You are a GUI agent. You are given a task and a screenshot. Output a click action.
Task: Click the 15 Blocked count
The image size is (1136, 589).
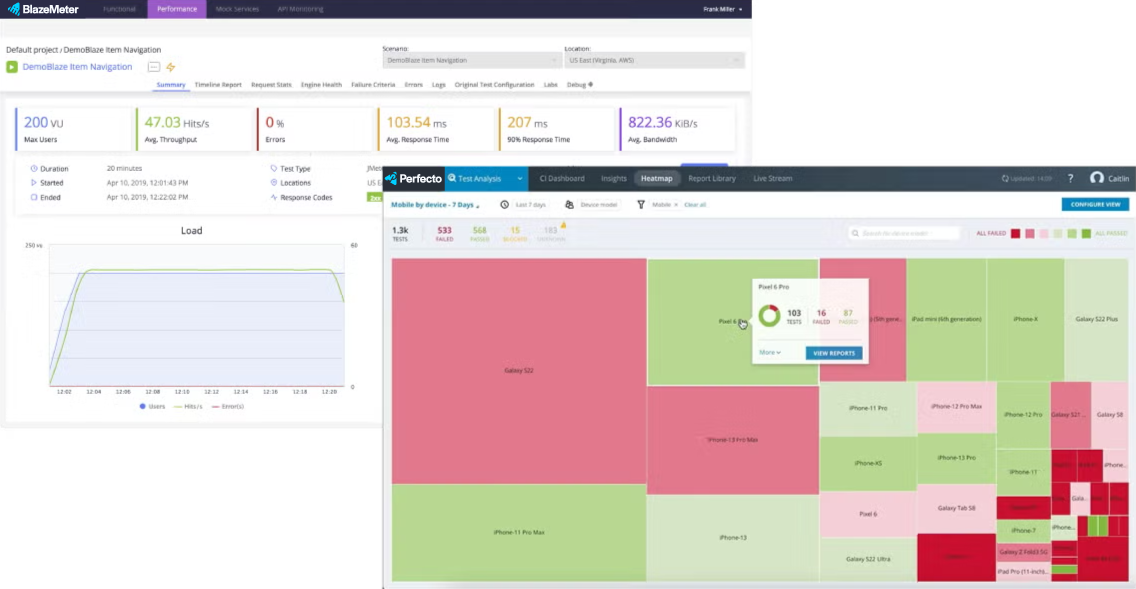pyautogui.click(x=515, y=233)
